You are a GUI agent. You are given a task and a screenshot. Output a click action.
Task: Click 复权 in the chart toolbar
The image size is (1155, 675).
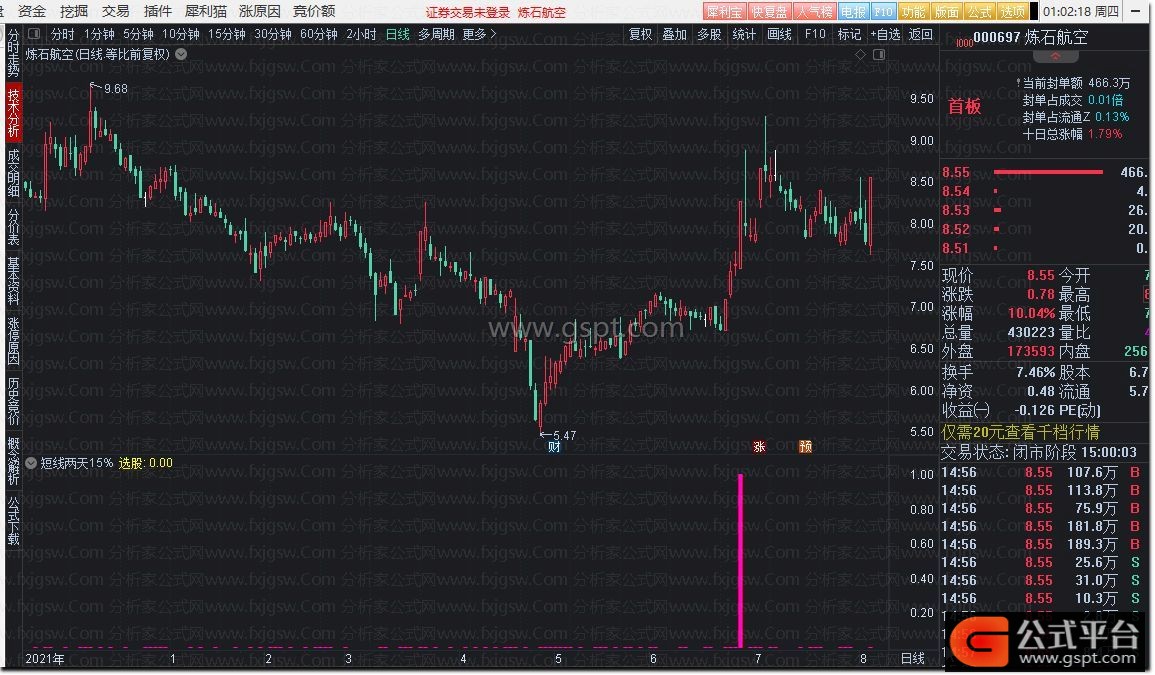point(640,34)
